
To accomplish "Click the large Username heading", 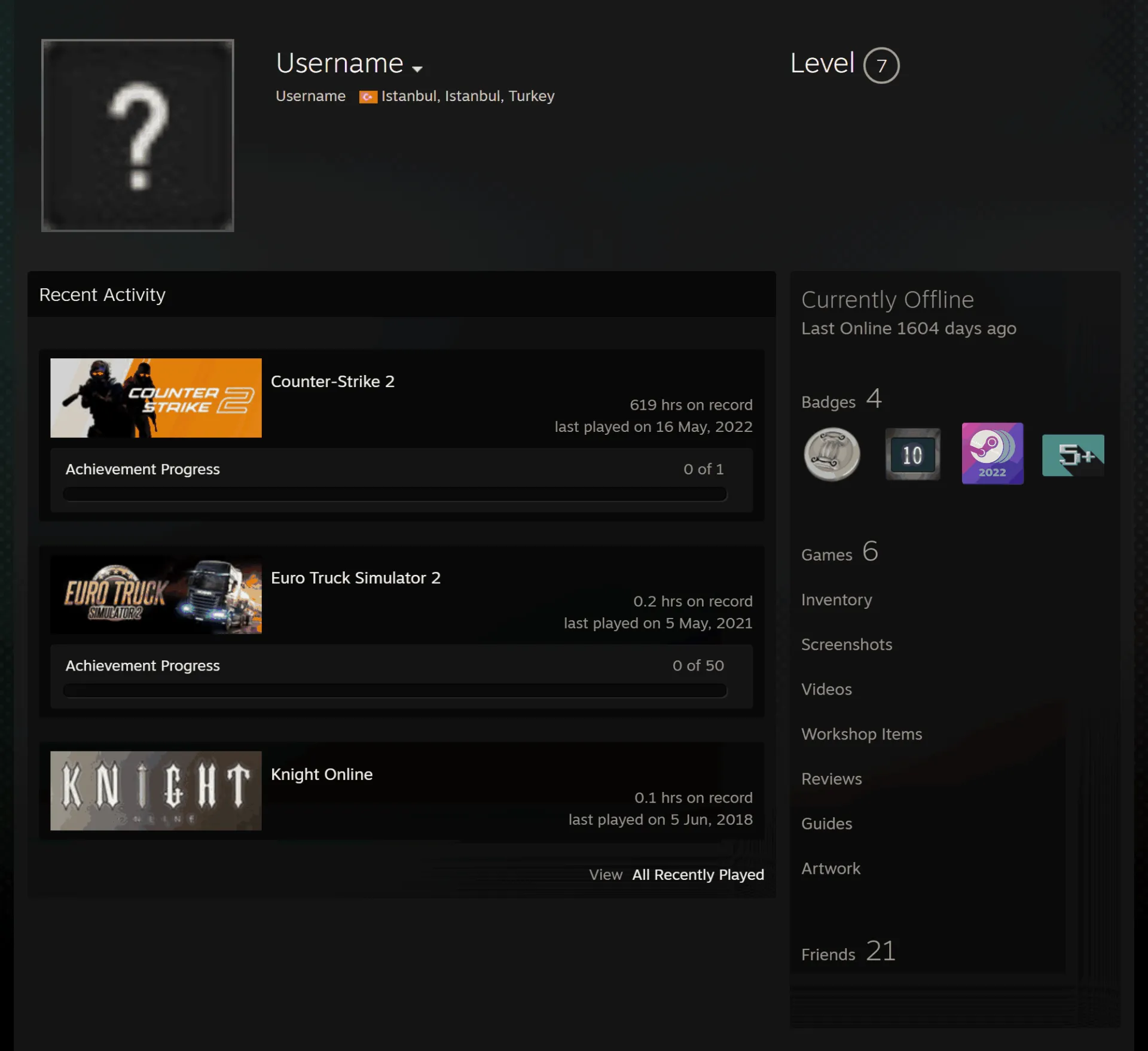I will [x=340, y=63].
